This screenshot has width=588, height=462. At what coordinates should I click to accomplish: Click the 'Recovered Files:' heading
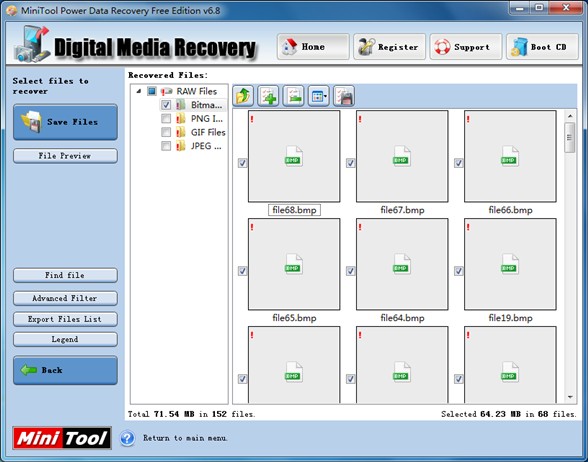pos(168,75)
